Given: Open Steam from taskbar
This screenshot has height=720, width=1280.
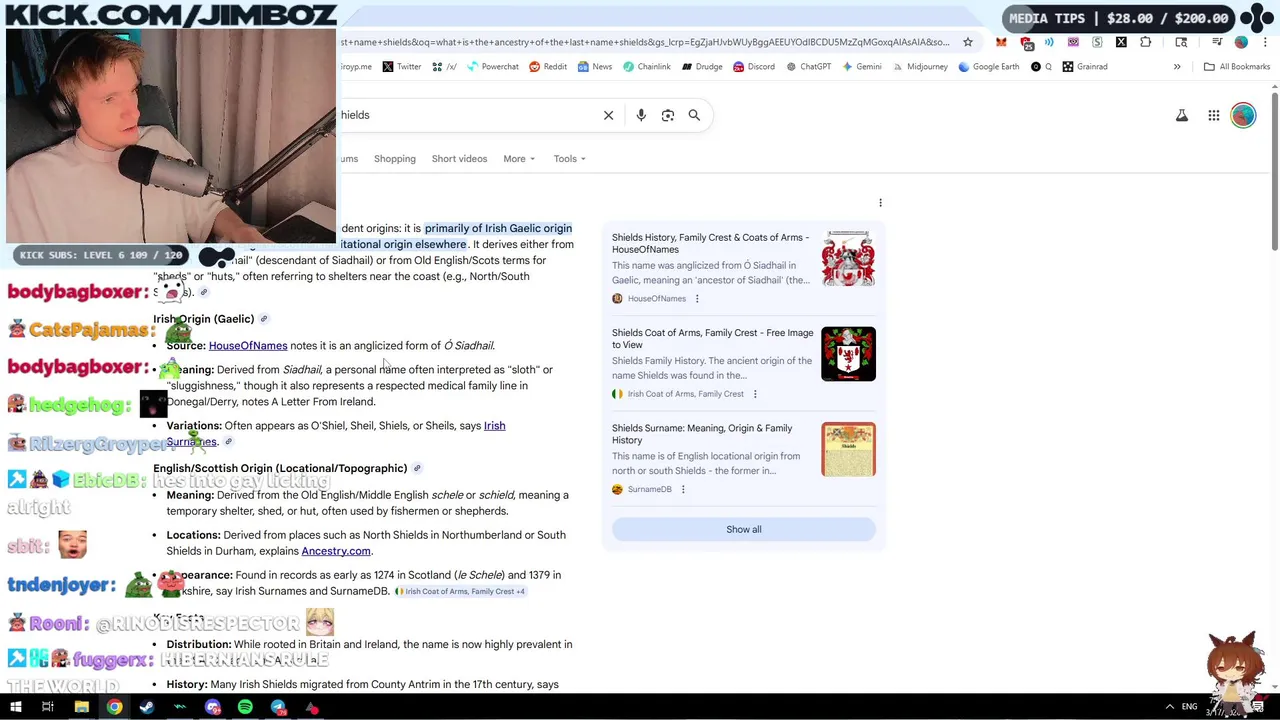Looking at the screenshot, I should (147, 707).
